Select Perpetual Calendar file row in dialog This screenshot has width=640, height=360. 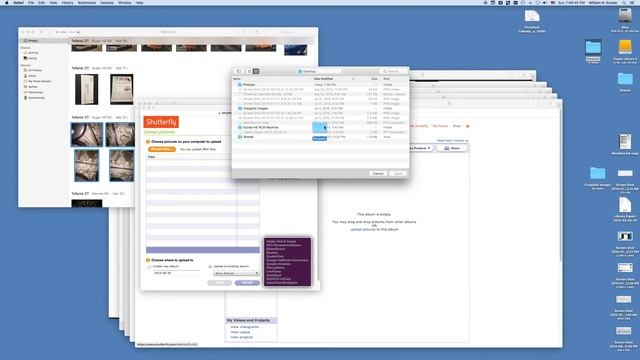[x=320, y=94]
